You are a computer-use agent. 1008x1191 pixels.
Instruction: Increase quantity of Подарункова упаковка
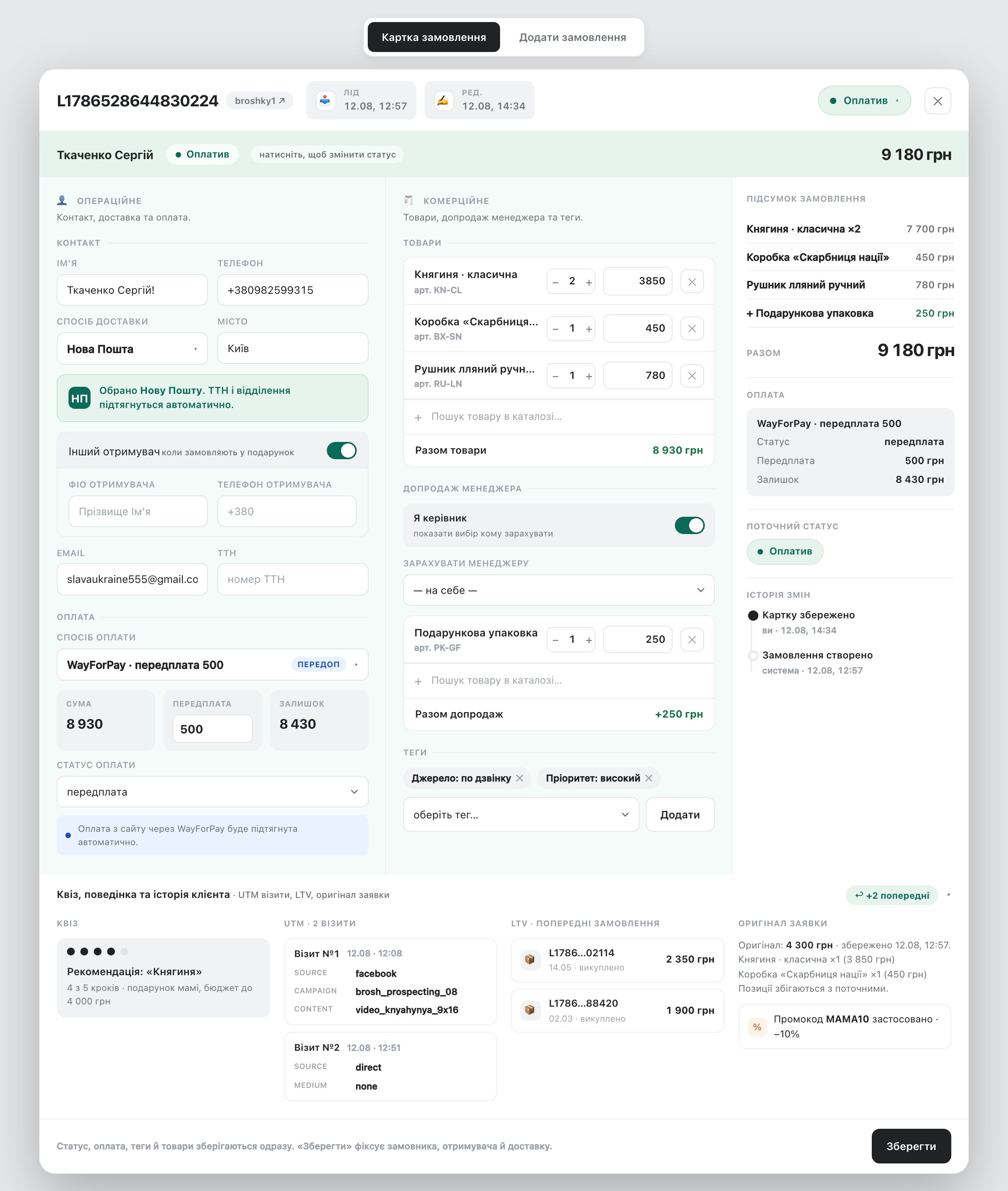[589, 640]
